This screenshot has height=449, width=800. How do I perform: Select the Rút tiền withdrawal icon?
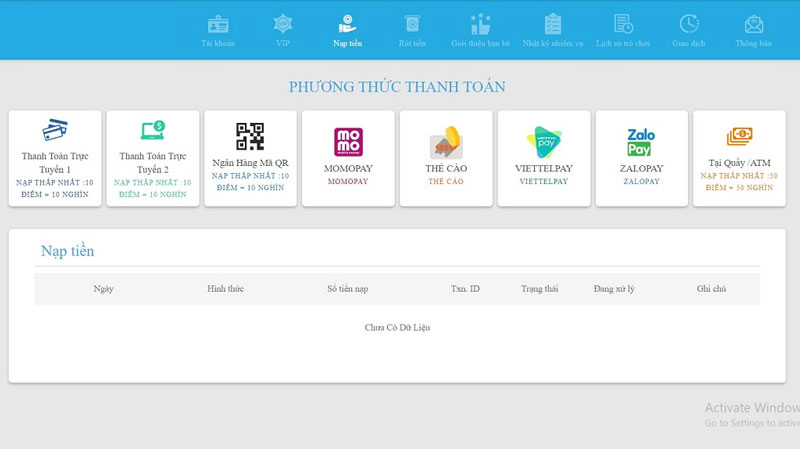pos(411,24)
